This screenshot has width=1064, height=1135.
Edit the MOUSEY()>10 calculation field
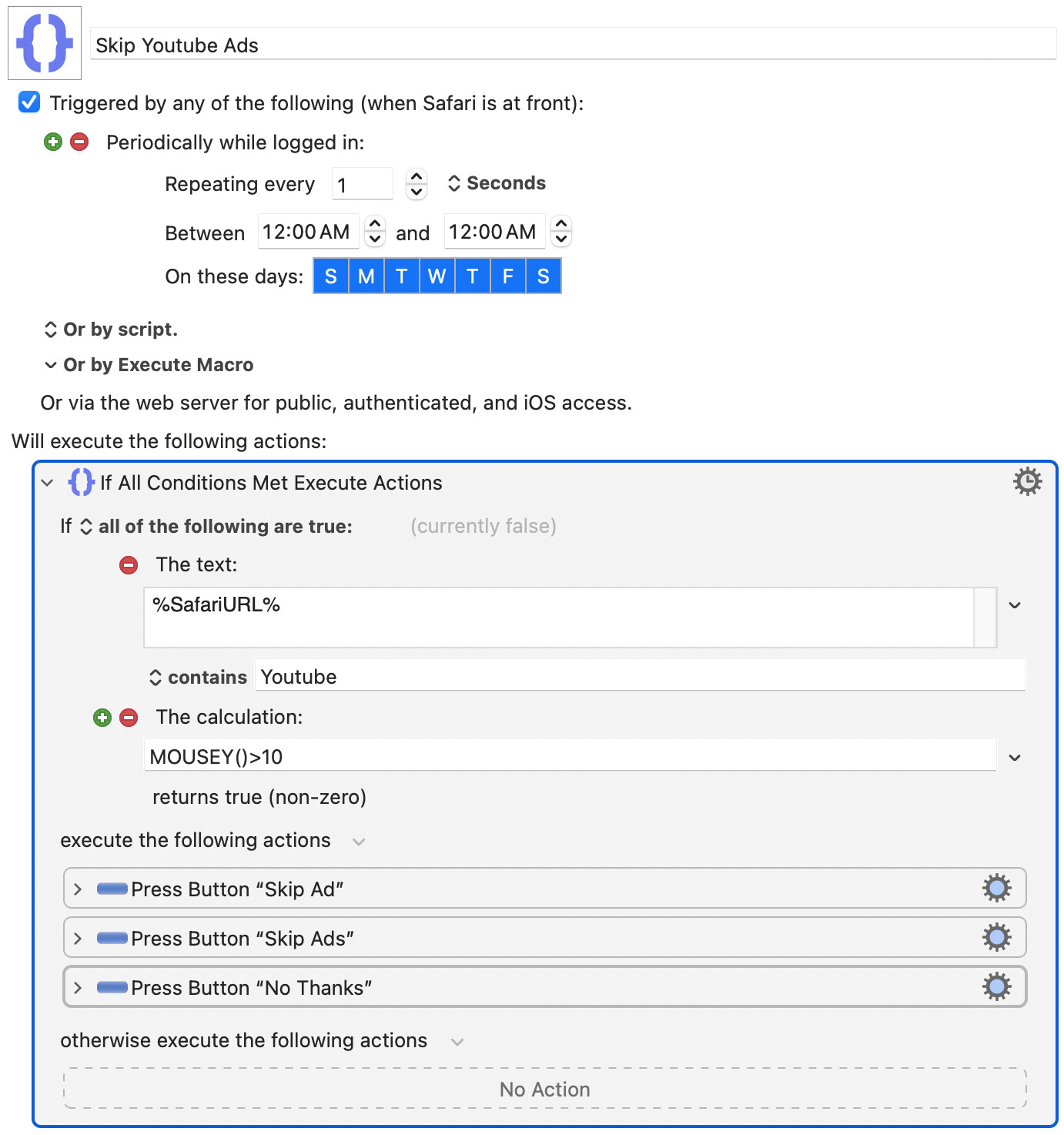570,756
